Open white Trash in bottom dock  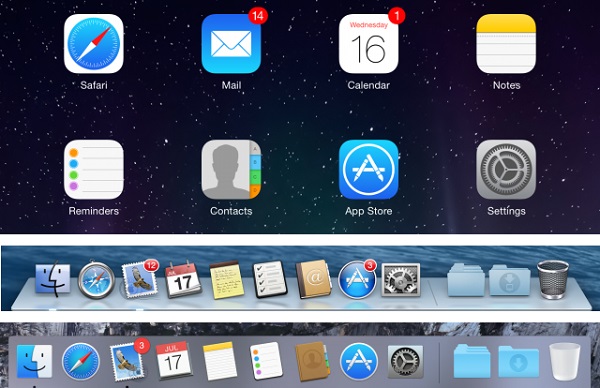click(564, 362)
